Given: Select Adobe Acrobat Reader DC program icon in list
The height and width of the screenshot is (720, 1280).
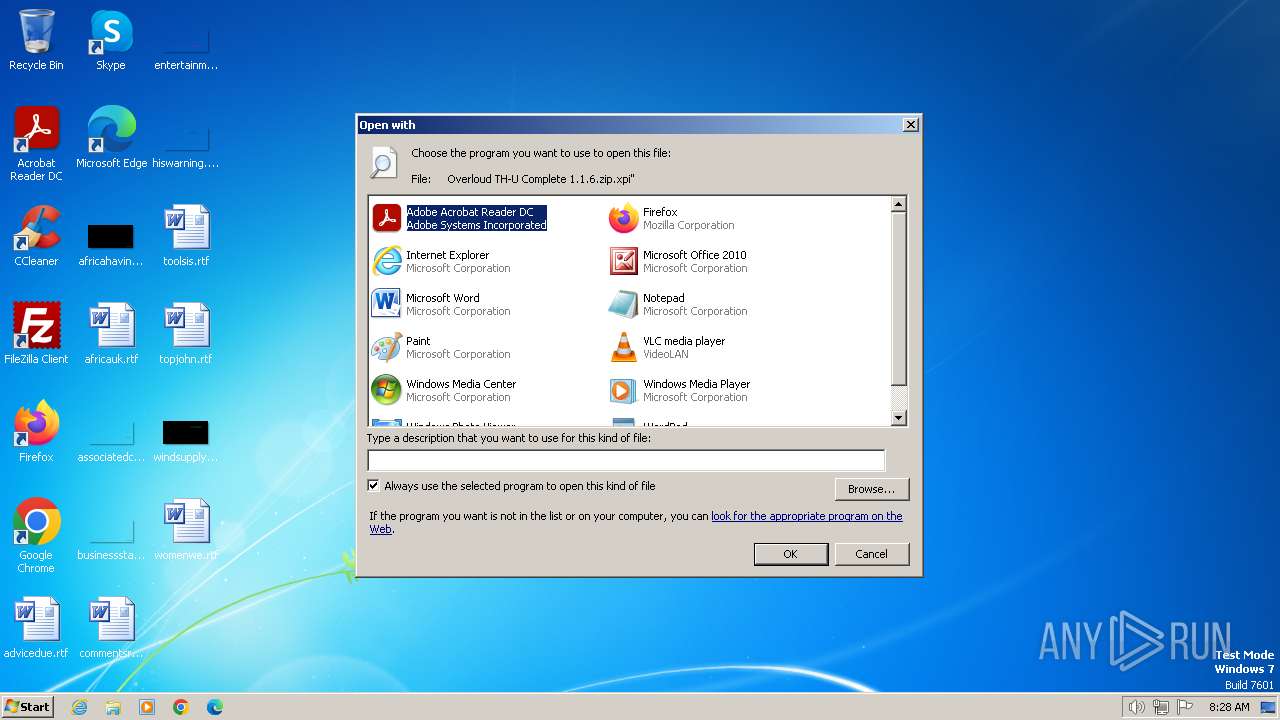Looking at the screenshot, I should tap(386, 218).
